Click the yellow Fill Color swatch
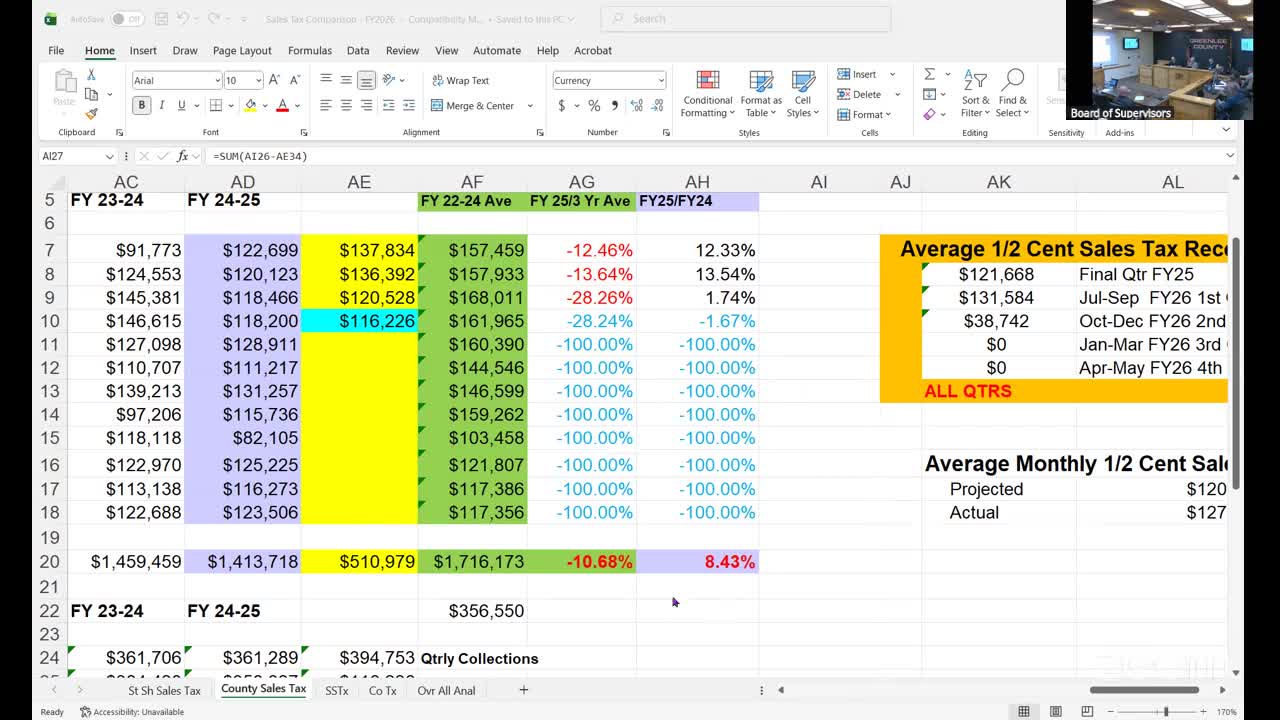 click(x=250, y=106)
